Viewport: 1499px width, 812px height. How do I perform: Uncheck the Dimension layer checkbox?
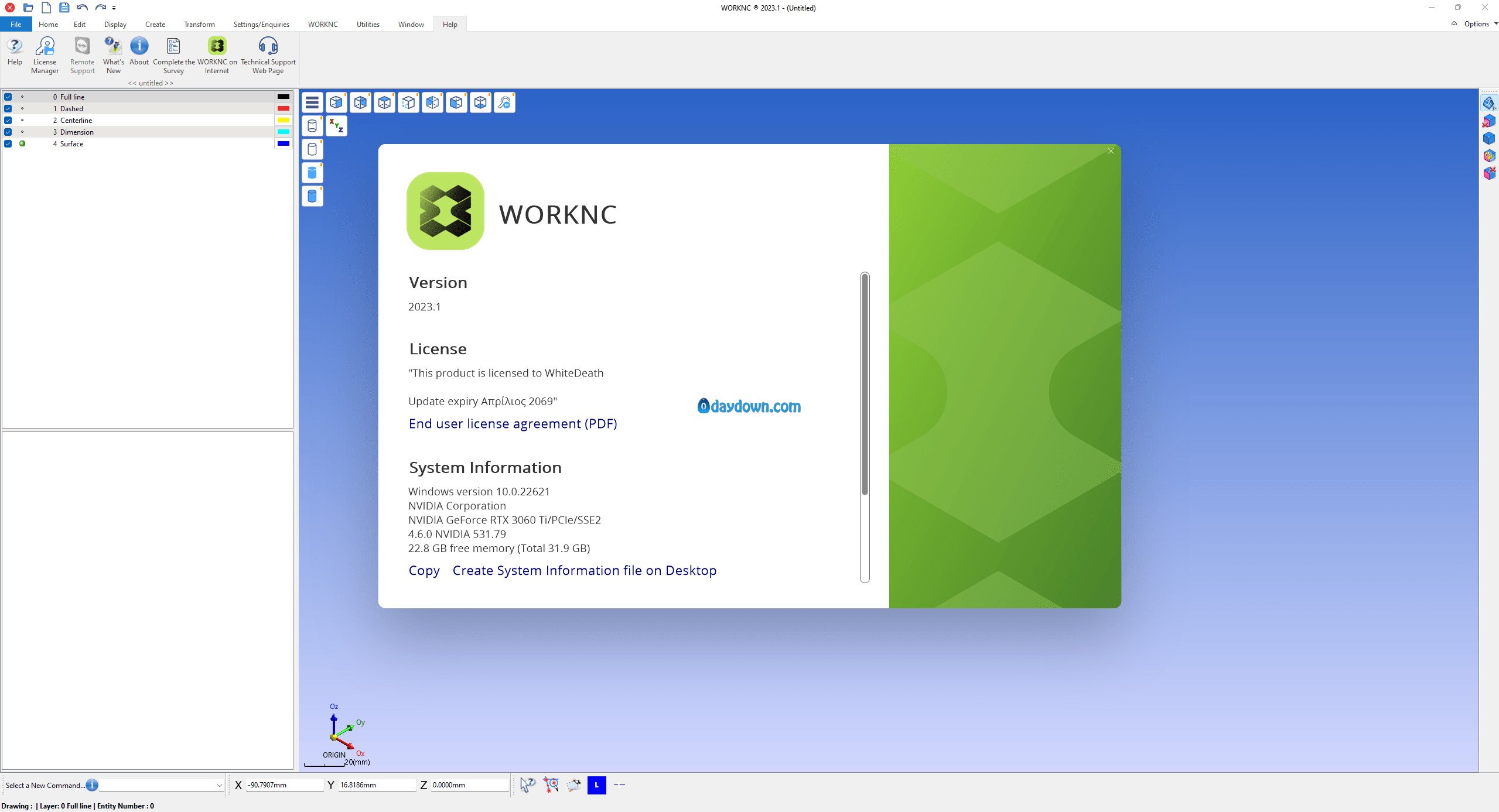click(x=8, y=132)
